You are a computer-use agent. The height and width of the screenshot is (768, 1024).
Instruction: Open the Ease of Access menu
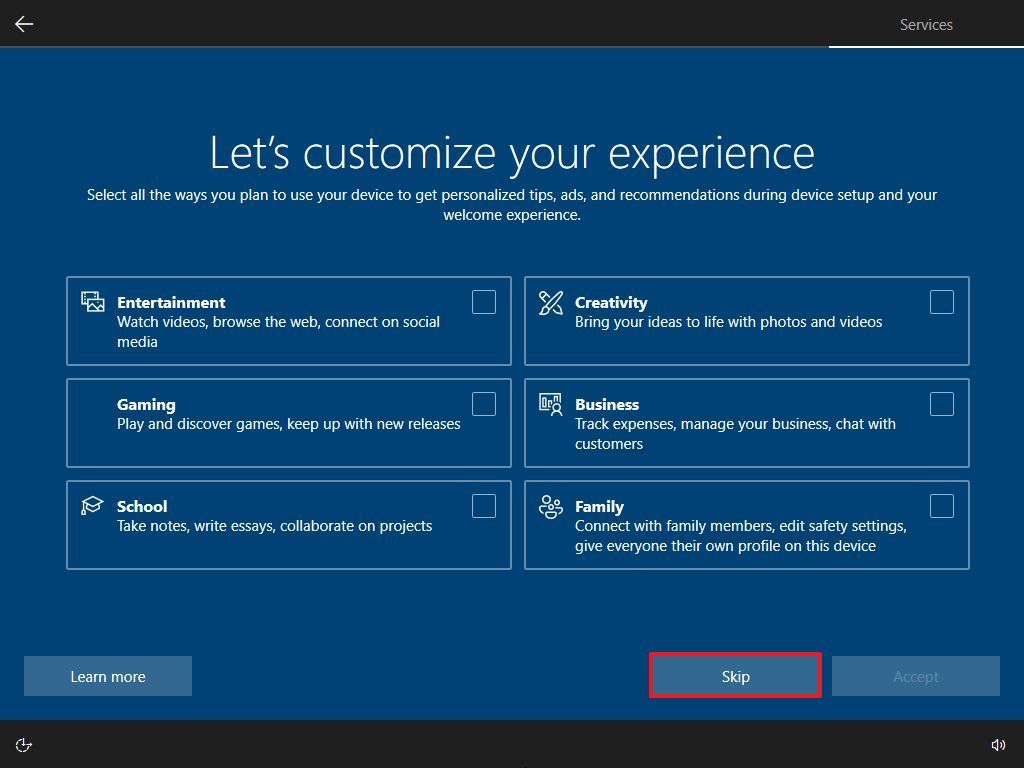(x=23, y=744)
